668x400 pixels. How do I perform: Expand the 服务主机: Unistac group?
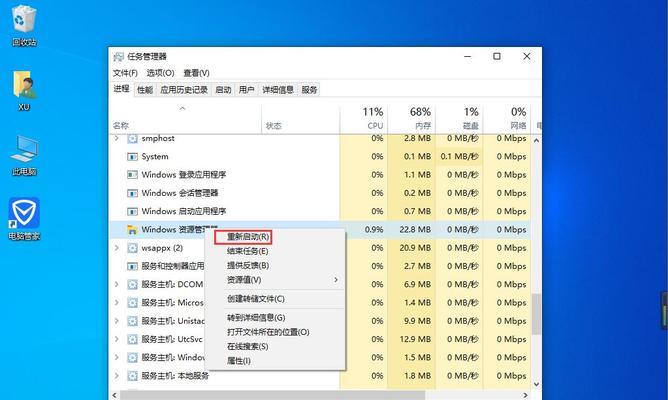pos(116,321)
